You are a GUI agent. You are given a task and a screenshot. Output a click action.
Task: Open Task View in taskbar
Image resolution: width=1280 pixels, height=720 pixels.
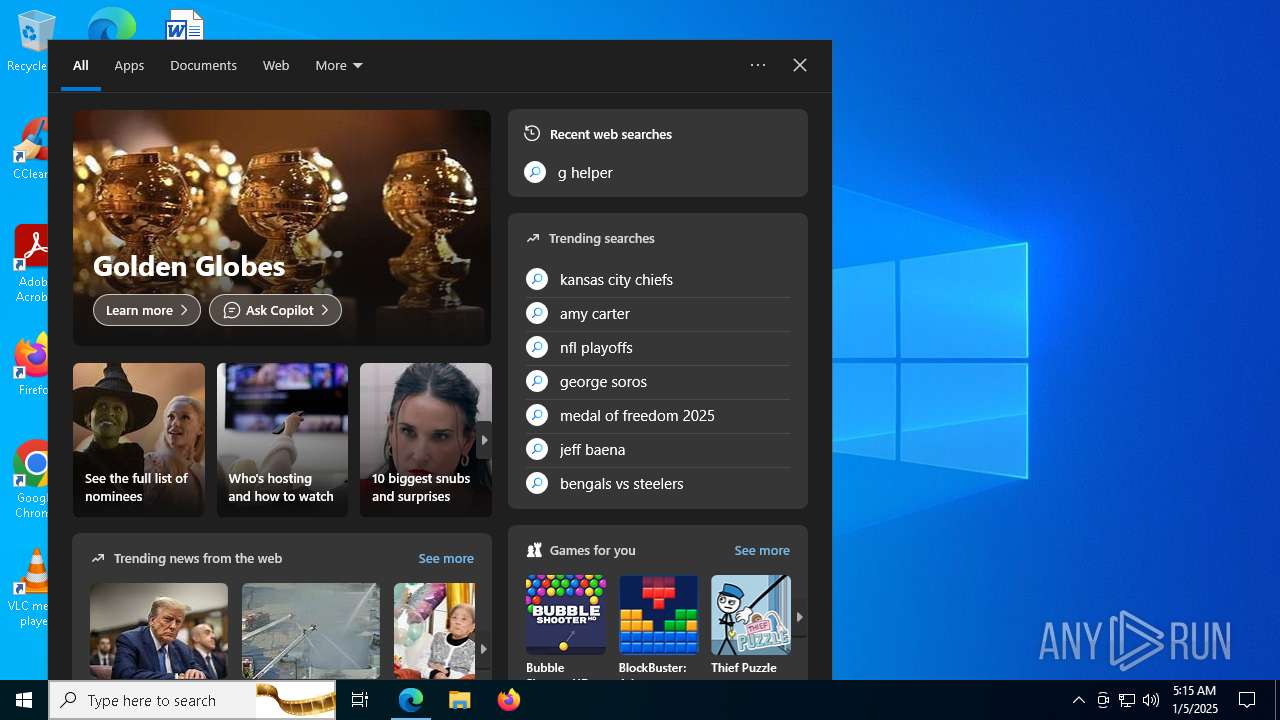pyautogui.click(x=360, y=700)
